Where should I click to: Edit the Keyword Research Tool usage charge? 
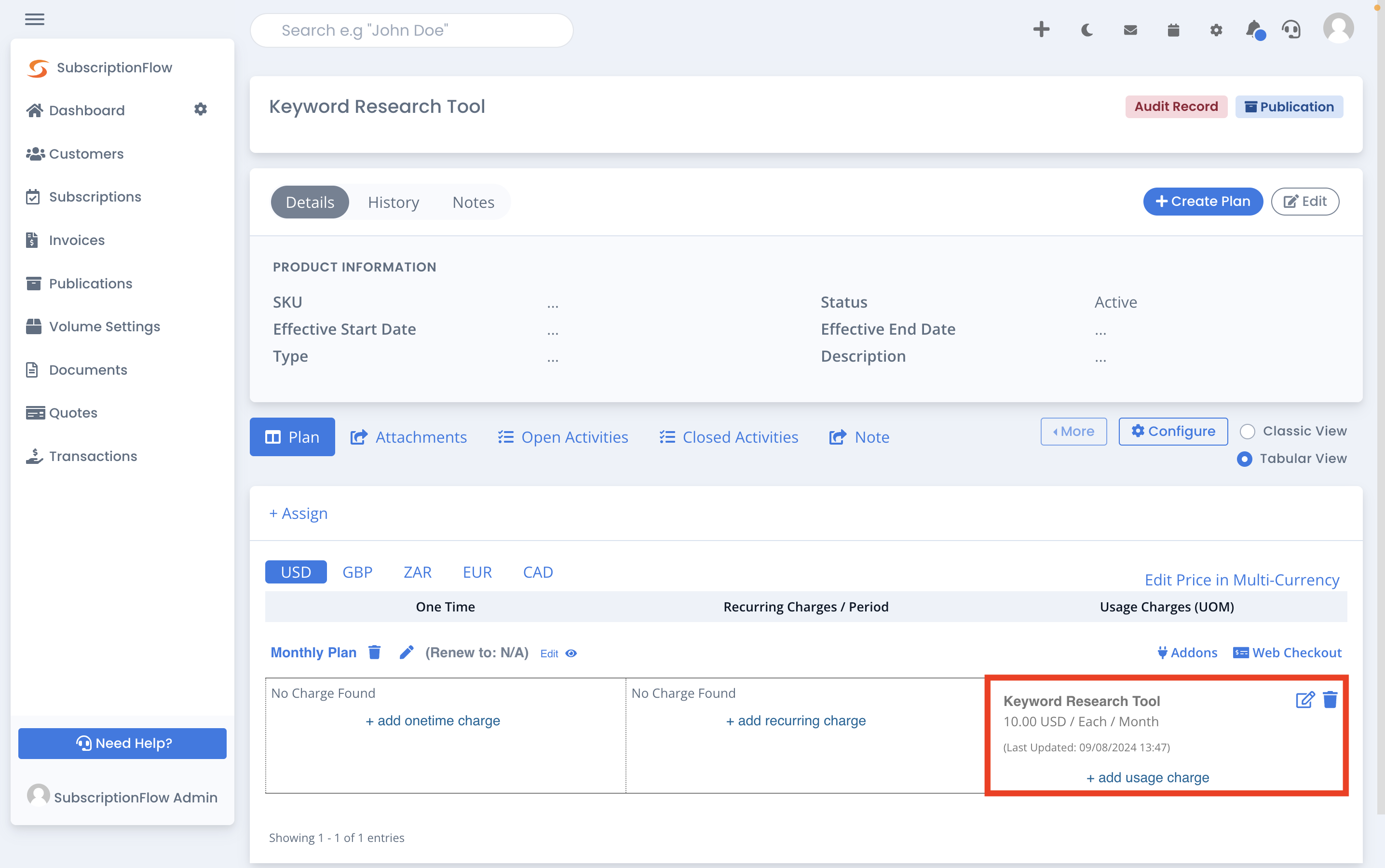point(1304,700)
